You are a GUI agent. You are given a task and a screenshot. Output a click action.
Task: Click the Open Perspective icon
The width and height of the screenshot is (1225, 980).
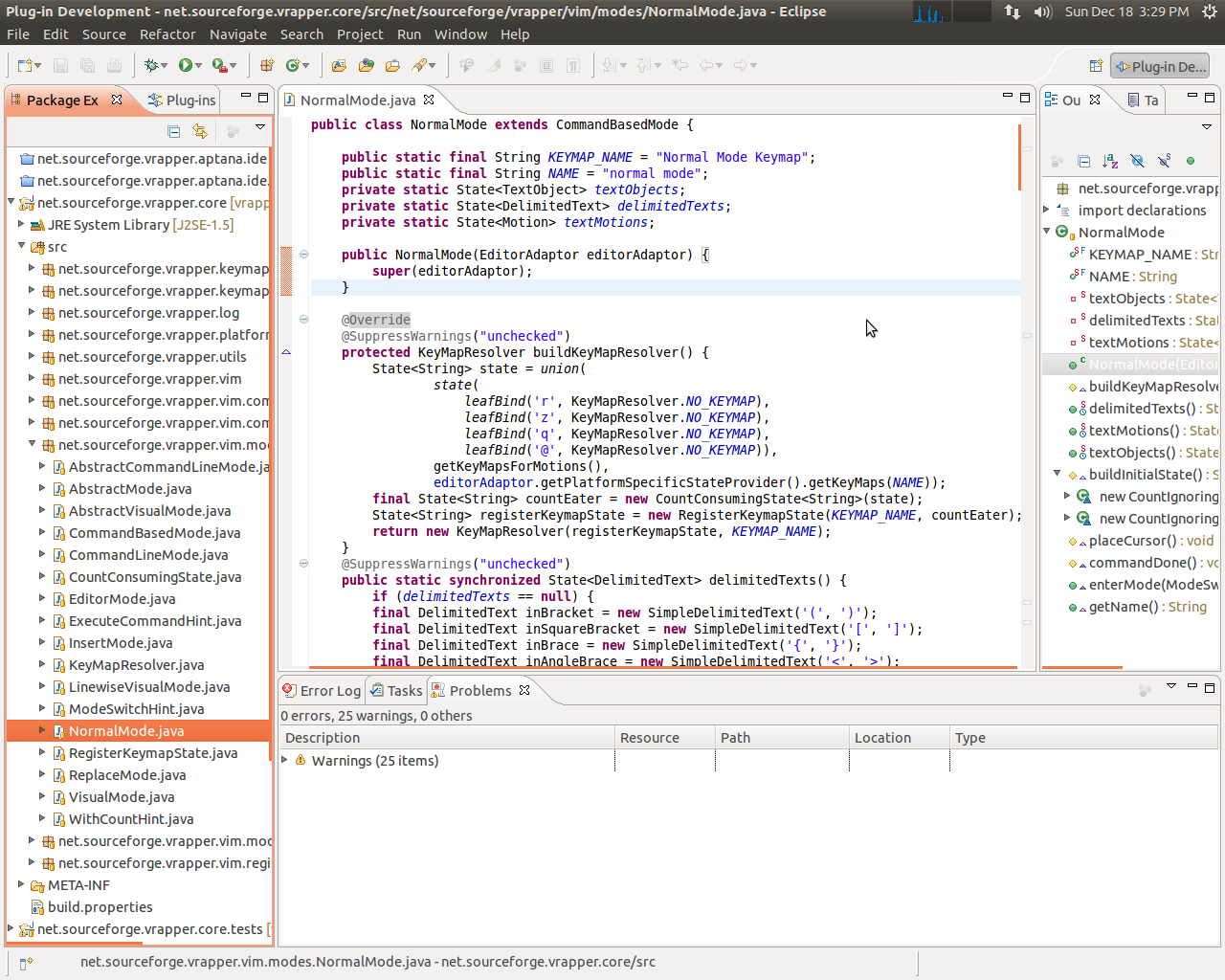1096,66
